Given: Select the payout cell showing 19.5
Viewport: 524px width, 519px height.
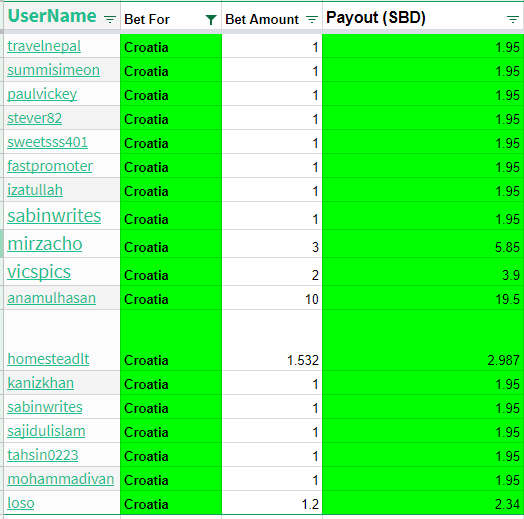Looking at the screenshot, I should [423, 298].
